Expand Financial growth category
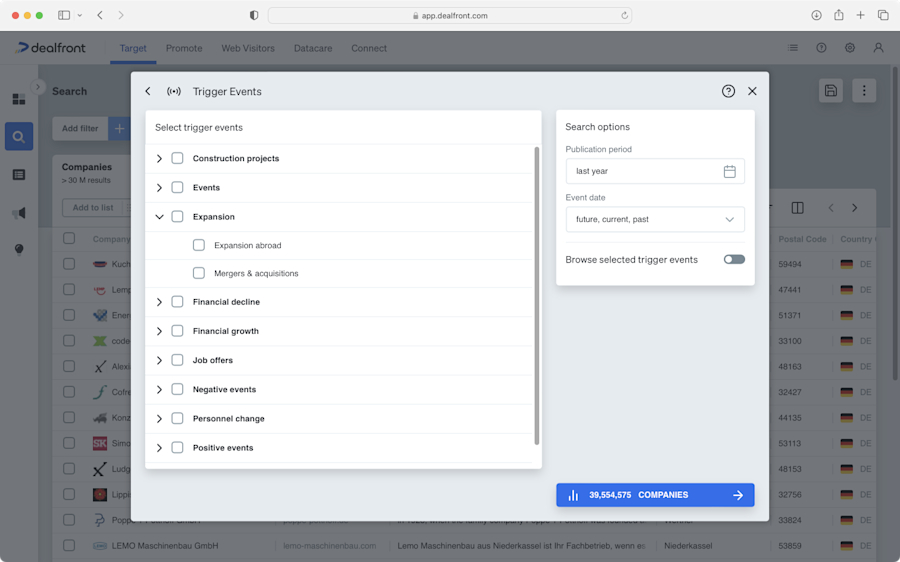 tap(159, 331)
